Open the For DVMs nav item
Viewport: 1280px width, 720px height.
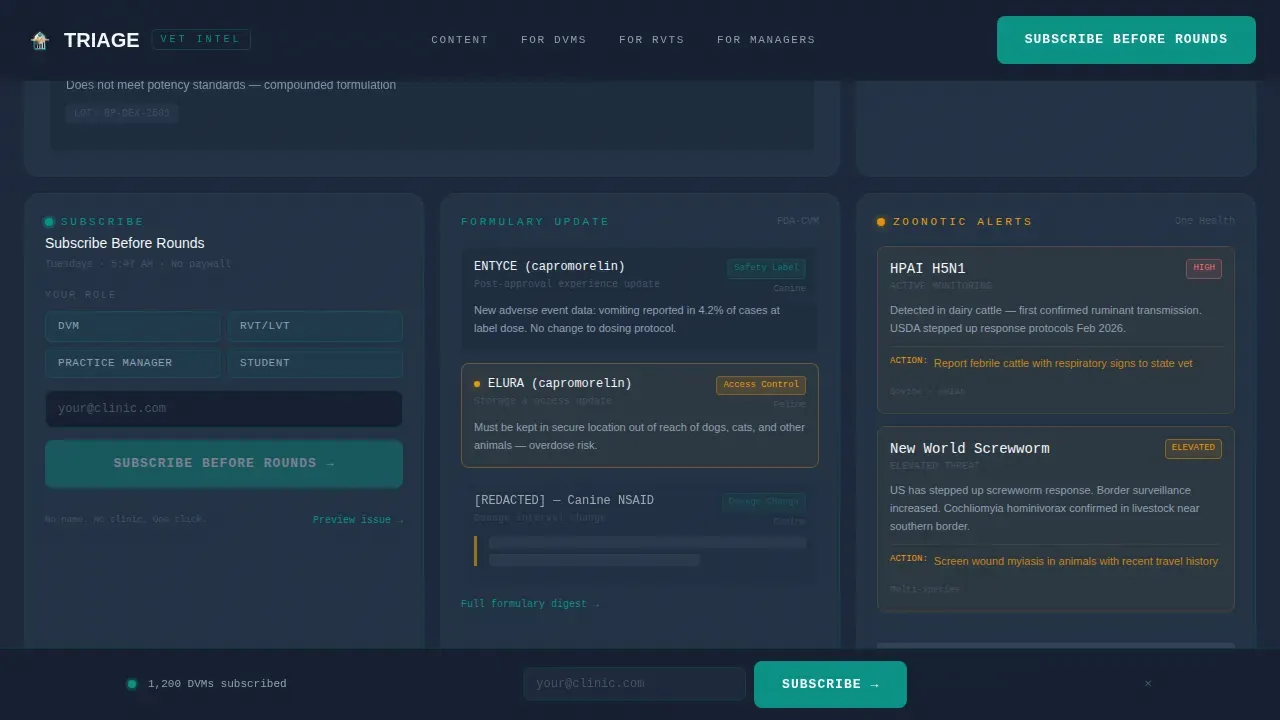click(554, 40)
